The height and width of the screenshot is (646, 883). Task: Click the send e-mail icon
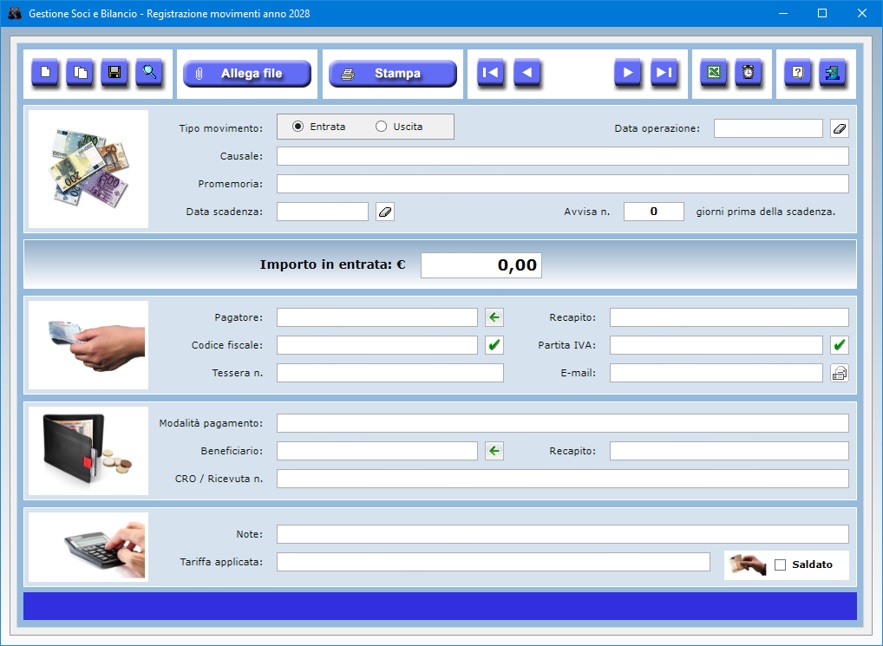(x=839, y=373)
